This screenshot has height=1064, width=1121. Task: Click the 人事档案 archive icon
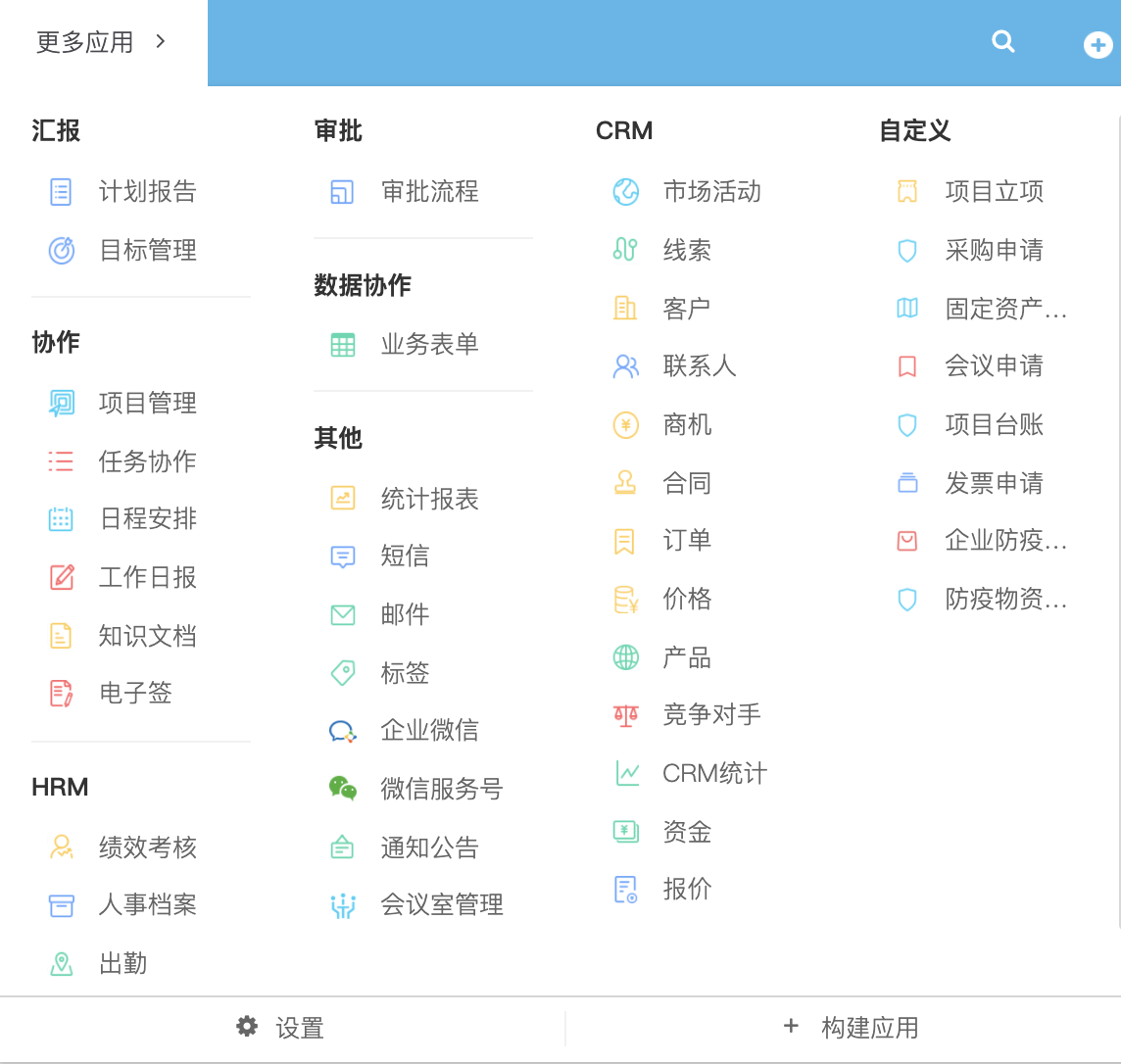point(61,904)
